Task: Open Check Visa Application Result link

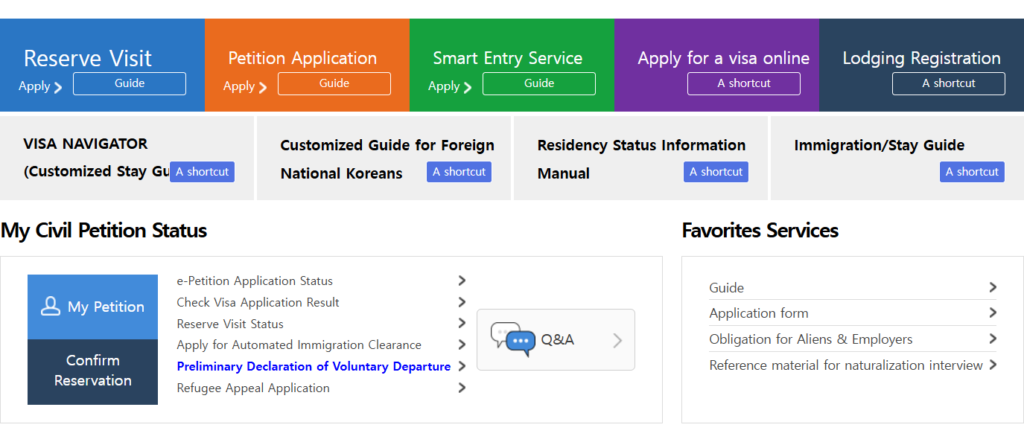Action: pos(258,302)
